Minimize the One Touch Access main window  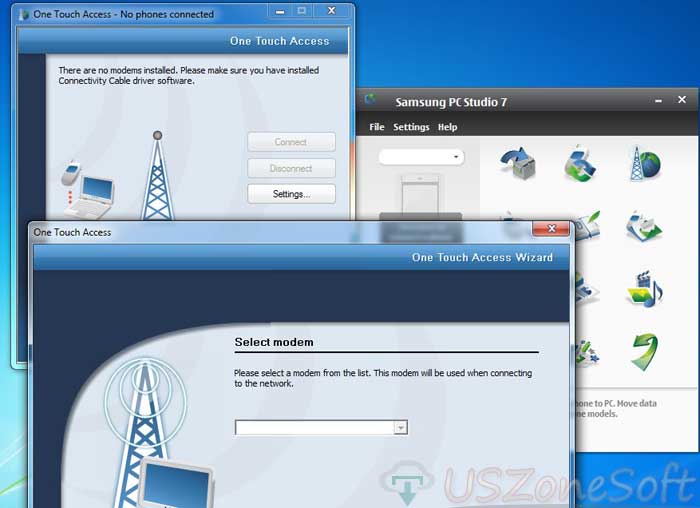tap(280, 12)
